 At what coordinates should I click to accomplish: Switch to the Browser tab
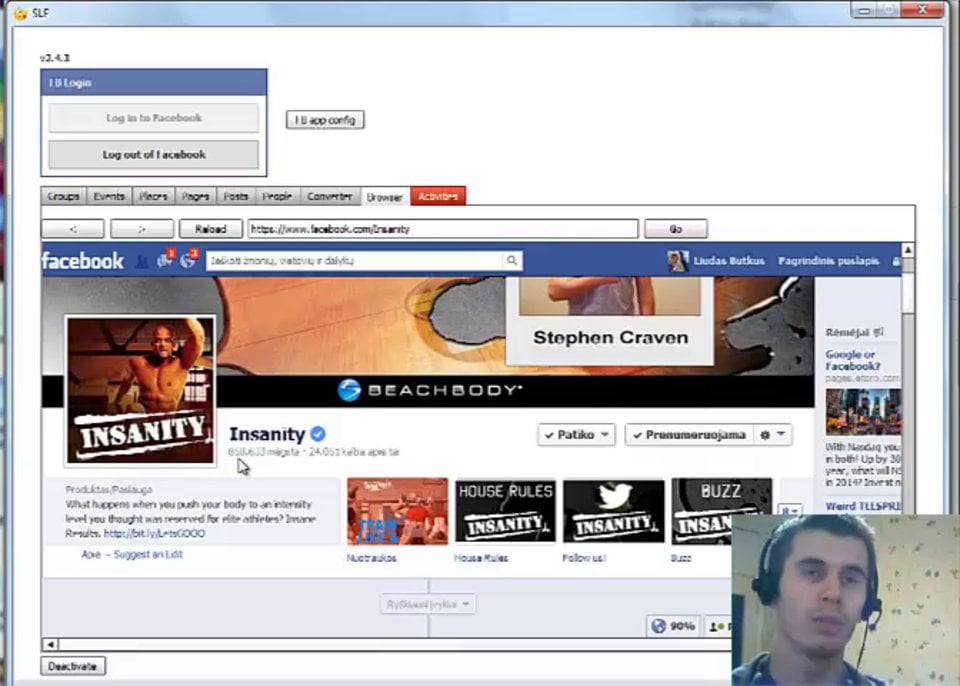coord(384,197)
